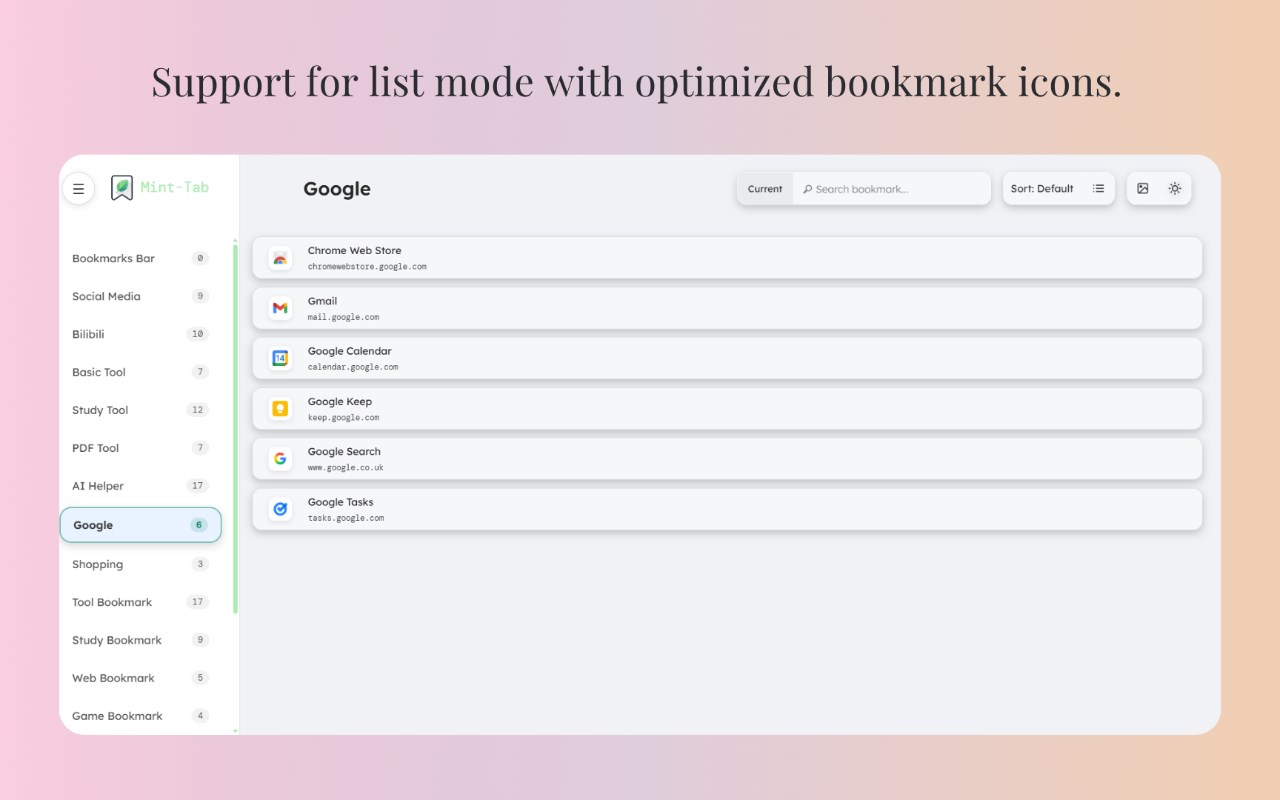Click the Web Bookmark count badge 5
This screenshot has height=800, width=1280.
tap(200, 678)
